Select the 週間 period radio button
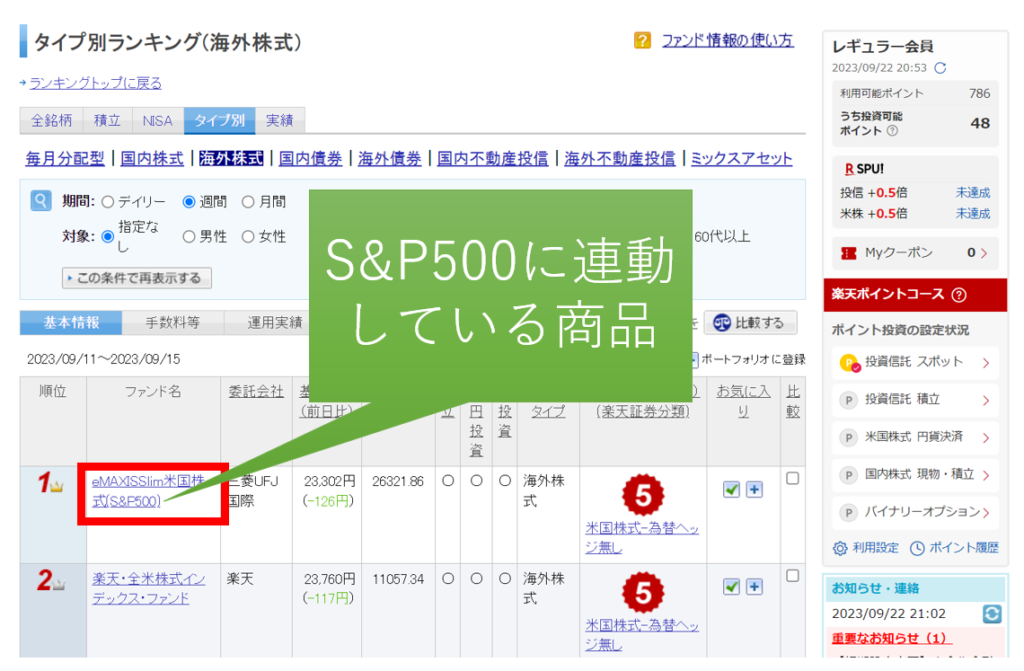Screen dimensions: 1024x671 [x=189, y=202]
